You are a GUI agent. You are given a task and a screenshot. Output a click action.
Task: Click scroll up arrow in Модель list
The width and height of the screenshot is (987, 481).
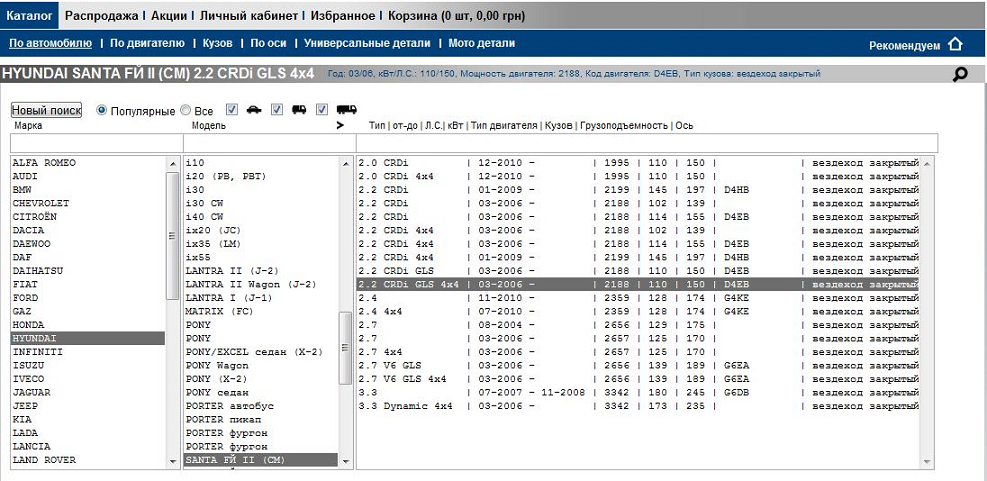pyautogui.click(x=345, y=164)
